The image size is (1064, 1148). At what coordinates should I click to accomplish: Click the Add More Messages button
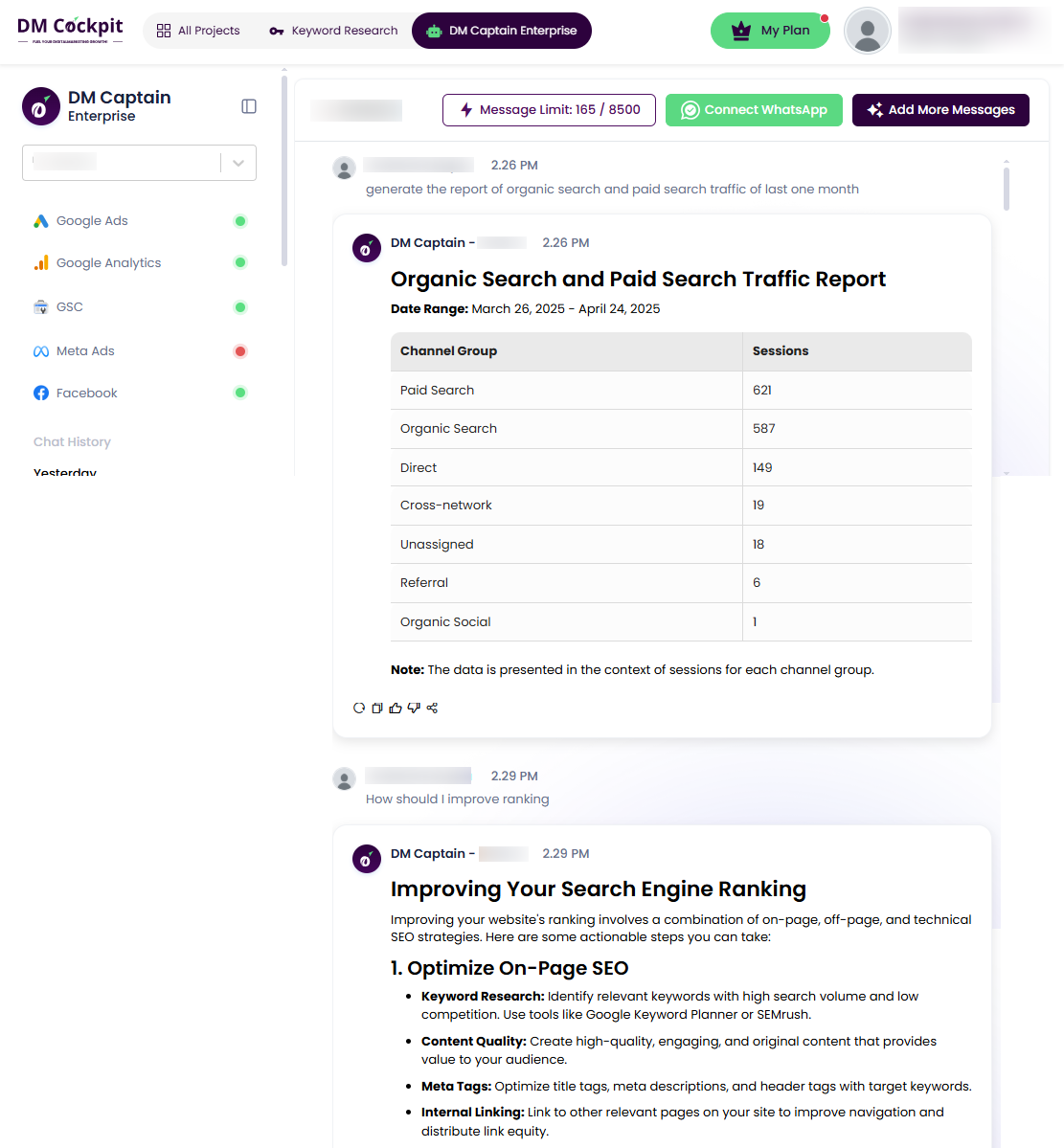click(x=941, y=110)
